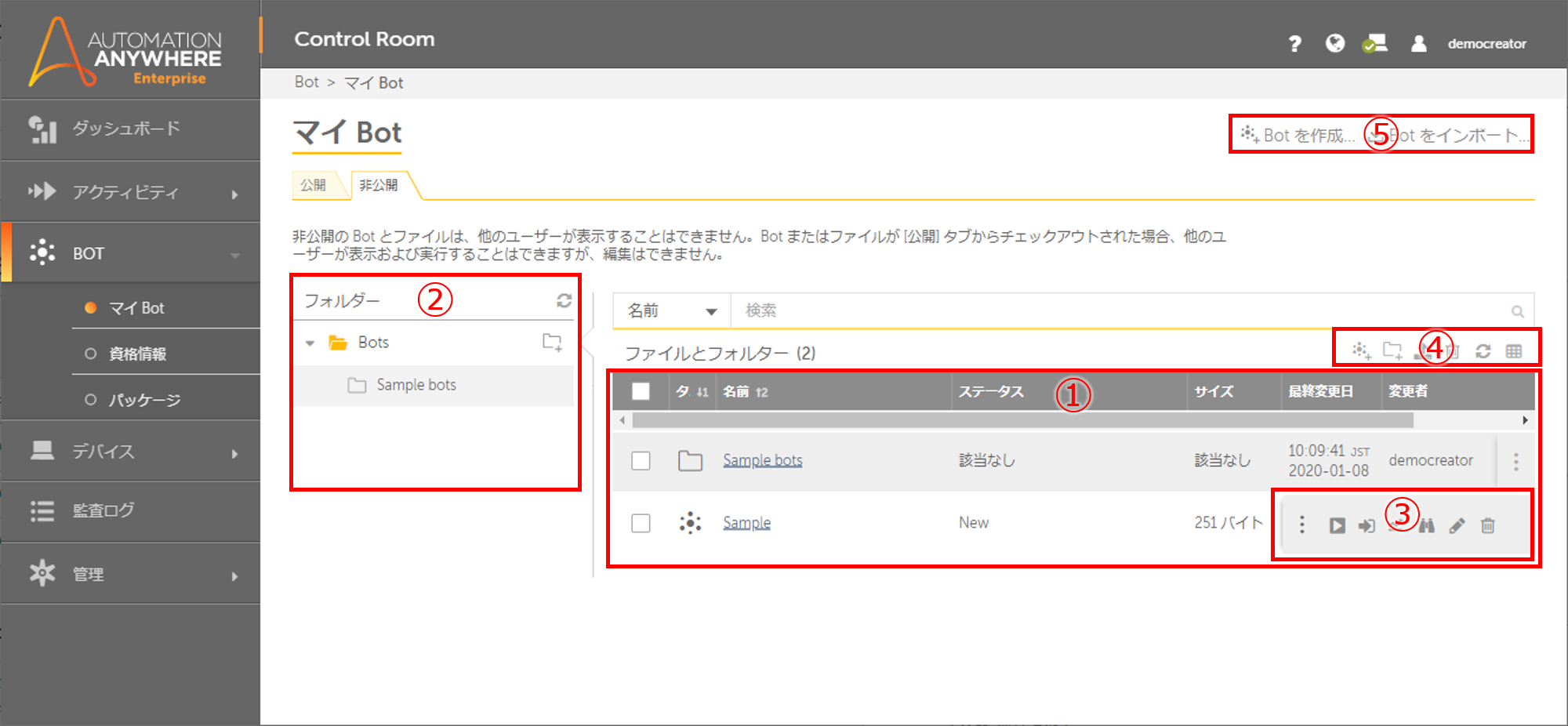Refresh the files and folders table
This screenshot has width=1568, height=726.
(1483, 351)
